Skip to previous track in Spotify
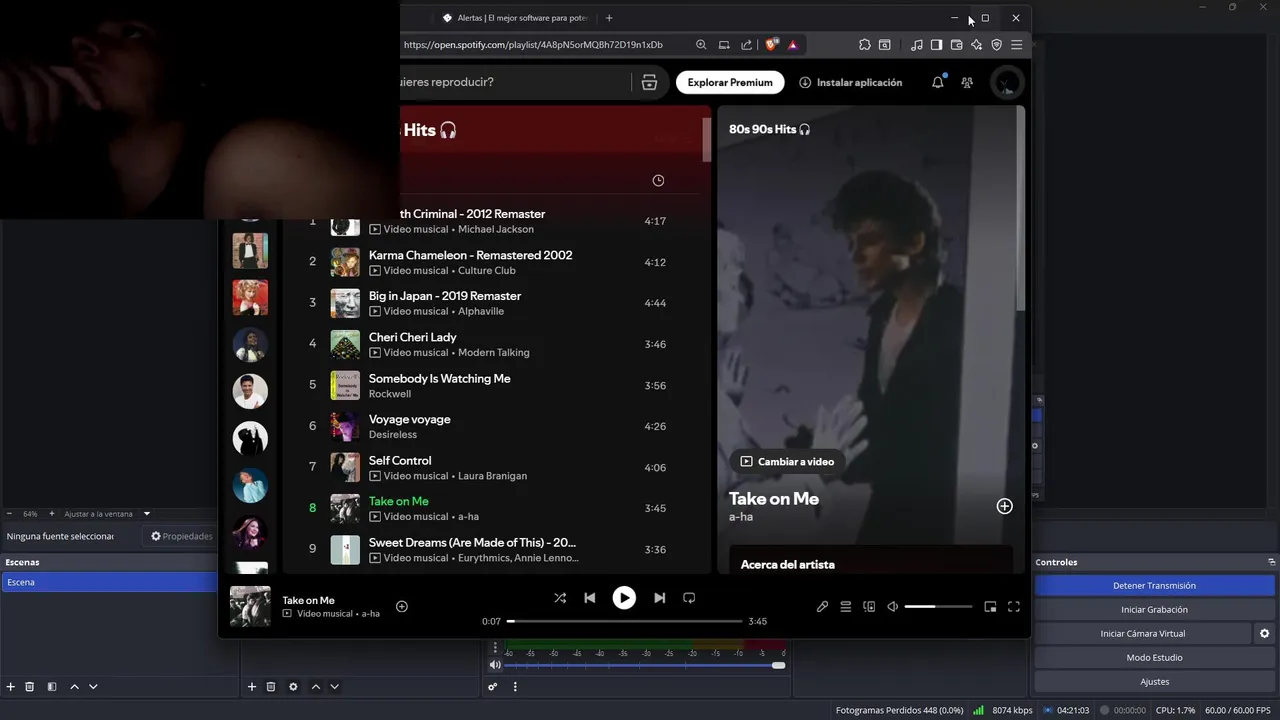Viewport: 1280px width, 720px height. (590, 598)
